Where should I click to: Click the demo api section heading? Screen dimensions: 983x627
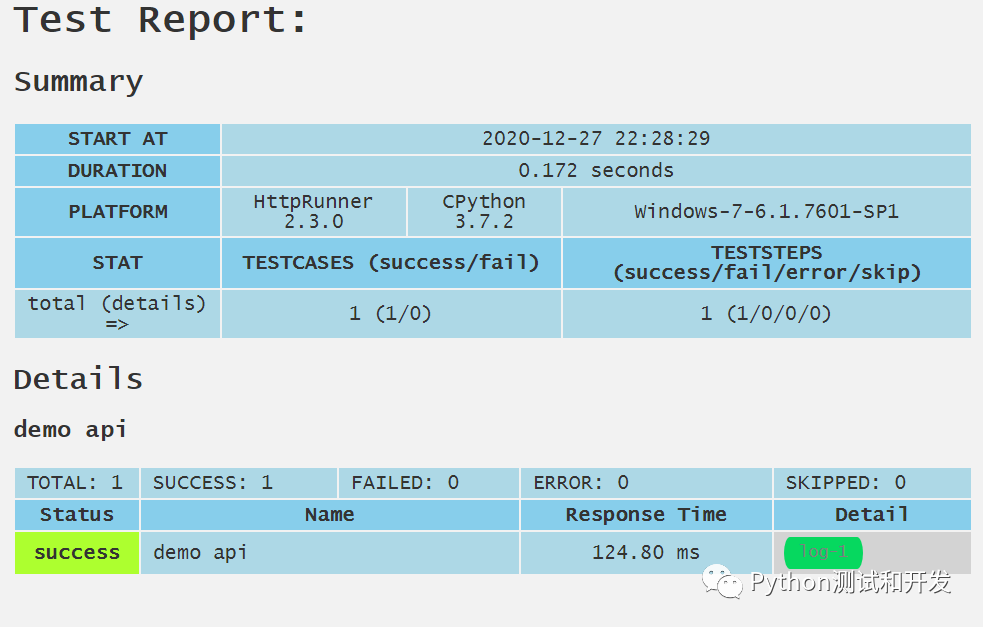70,430
